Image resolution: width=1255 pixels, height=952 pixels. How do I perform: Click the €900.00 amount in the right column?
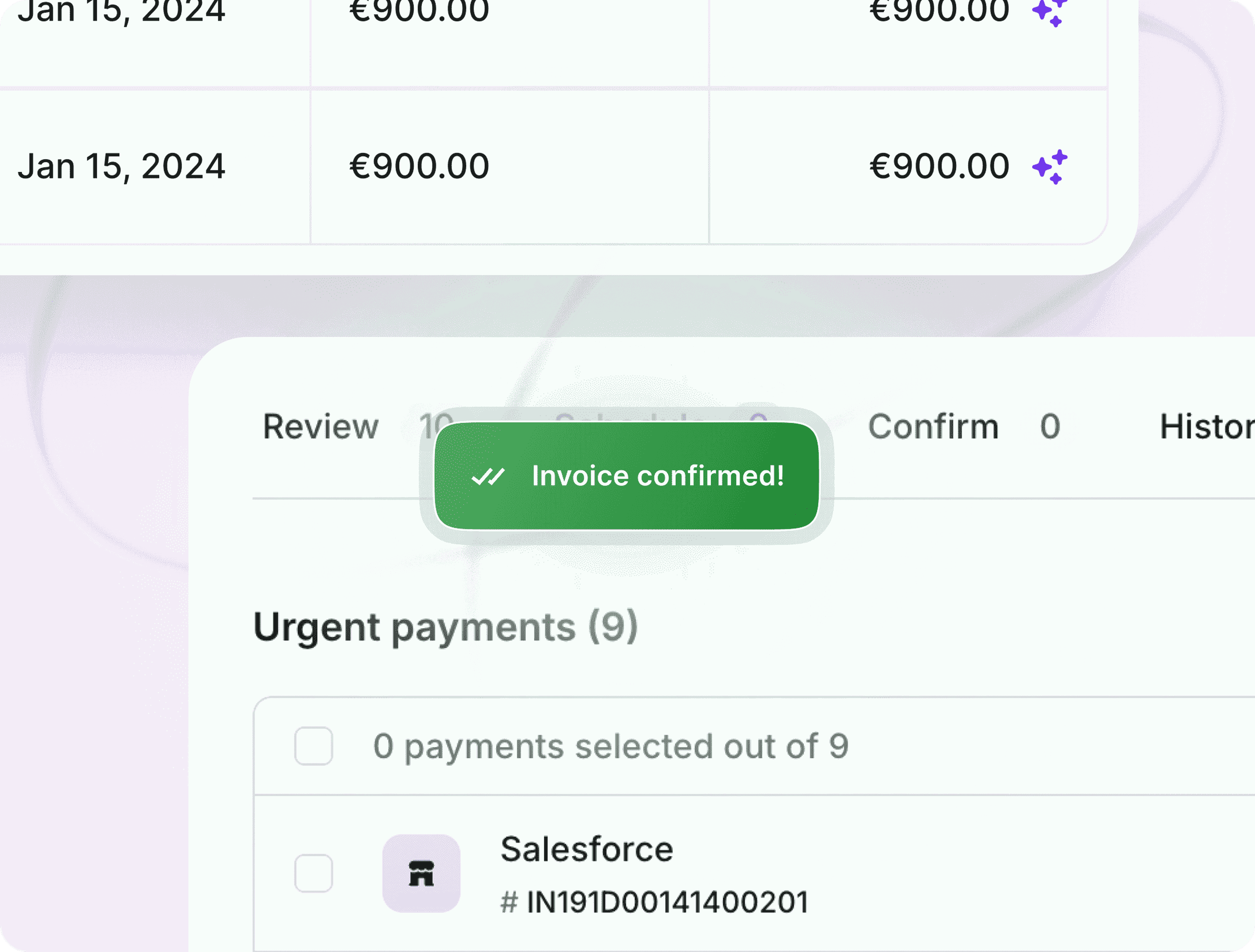click(939, 166)
